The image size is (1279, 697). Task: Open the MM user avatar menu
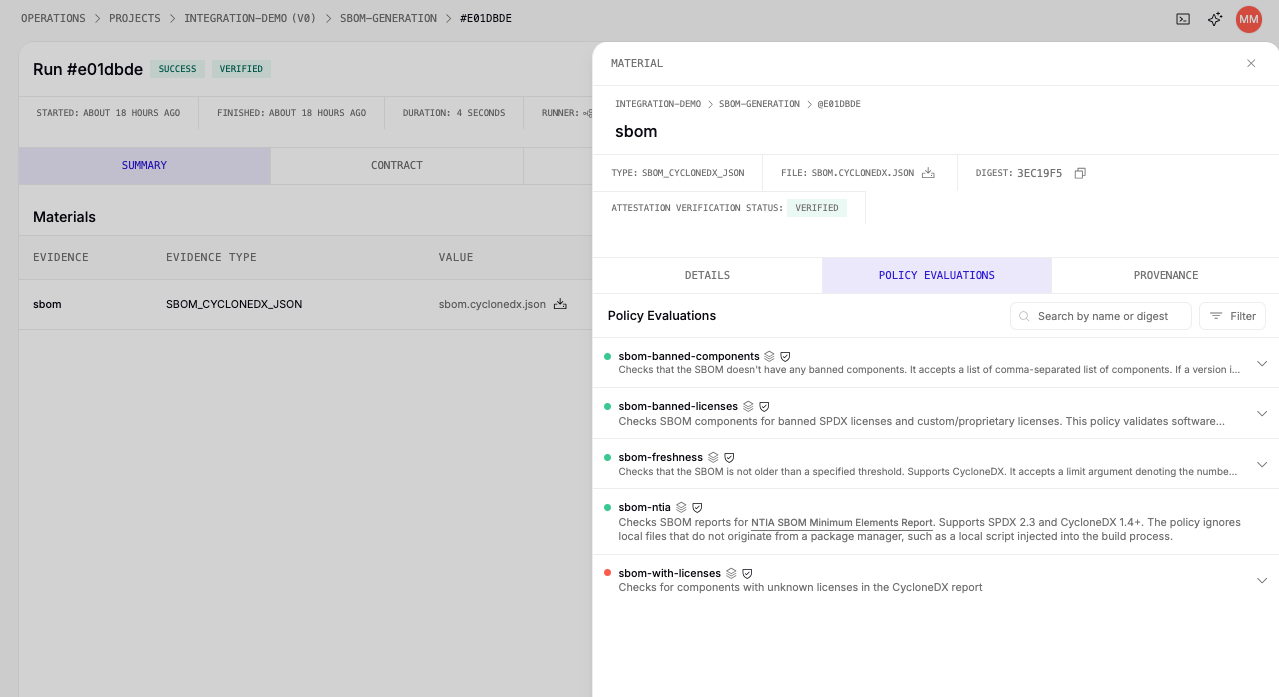point(1249,19)
